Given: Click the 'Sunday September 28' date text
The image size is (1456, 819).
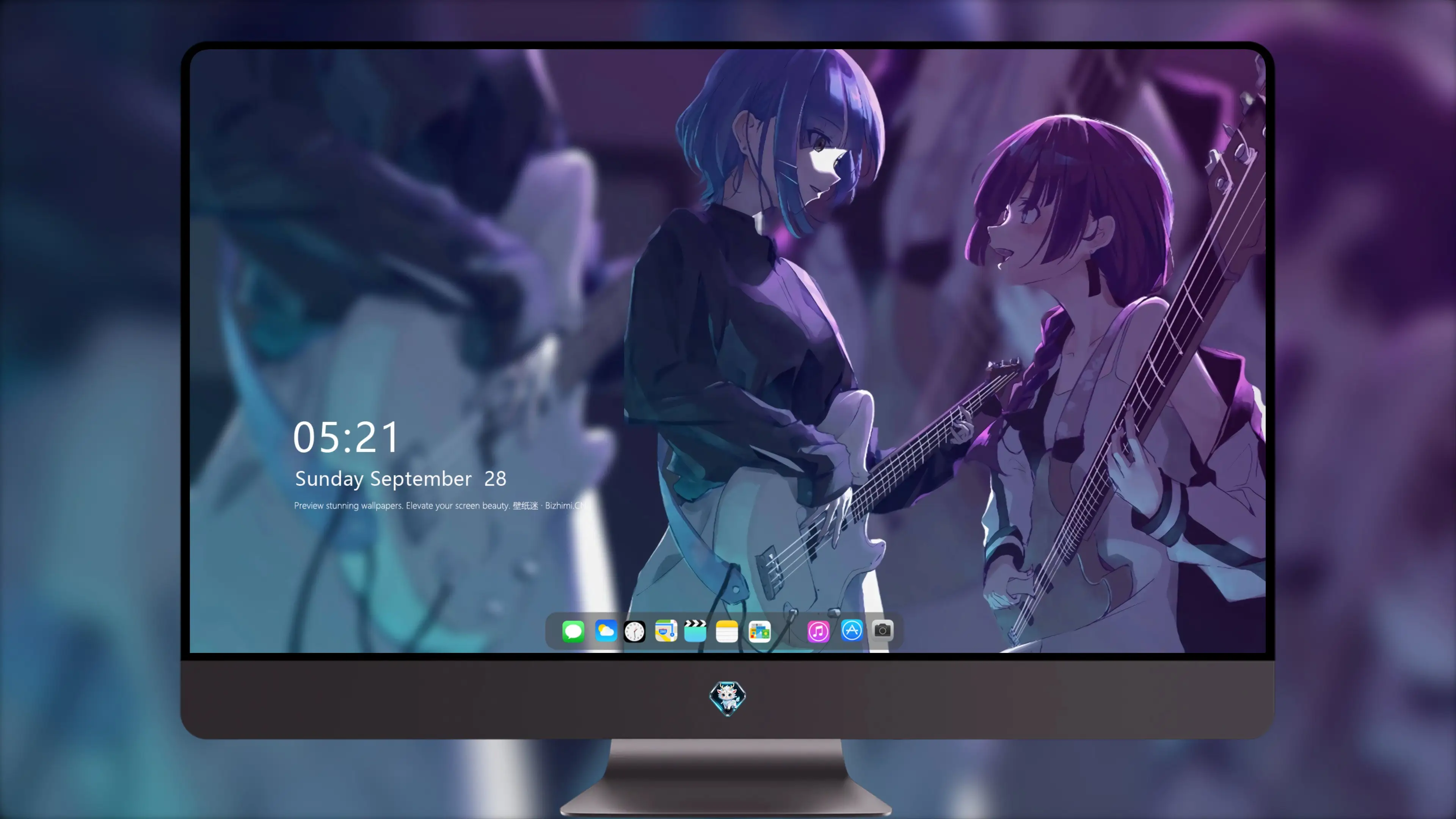Looking at the screenshot, I should 401,479.
